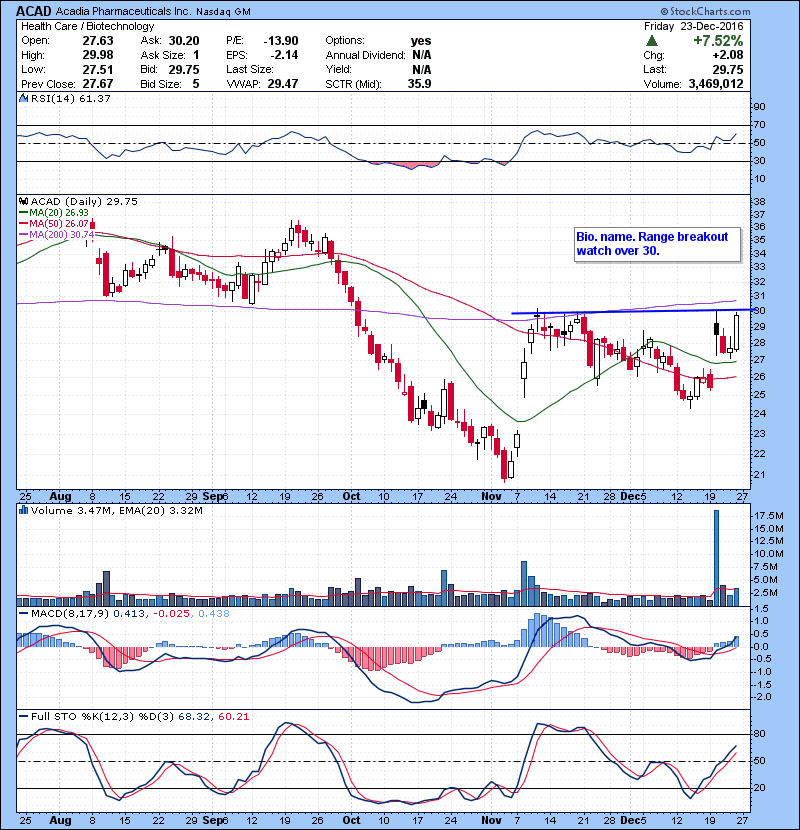Screen dimensions: 800x830
Task: Click the Open value 27.63
Action: [x=98, y=41]
